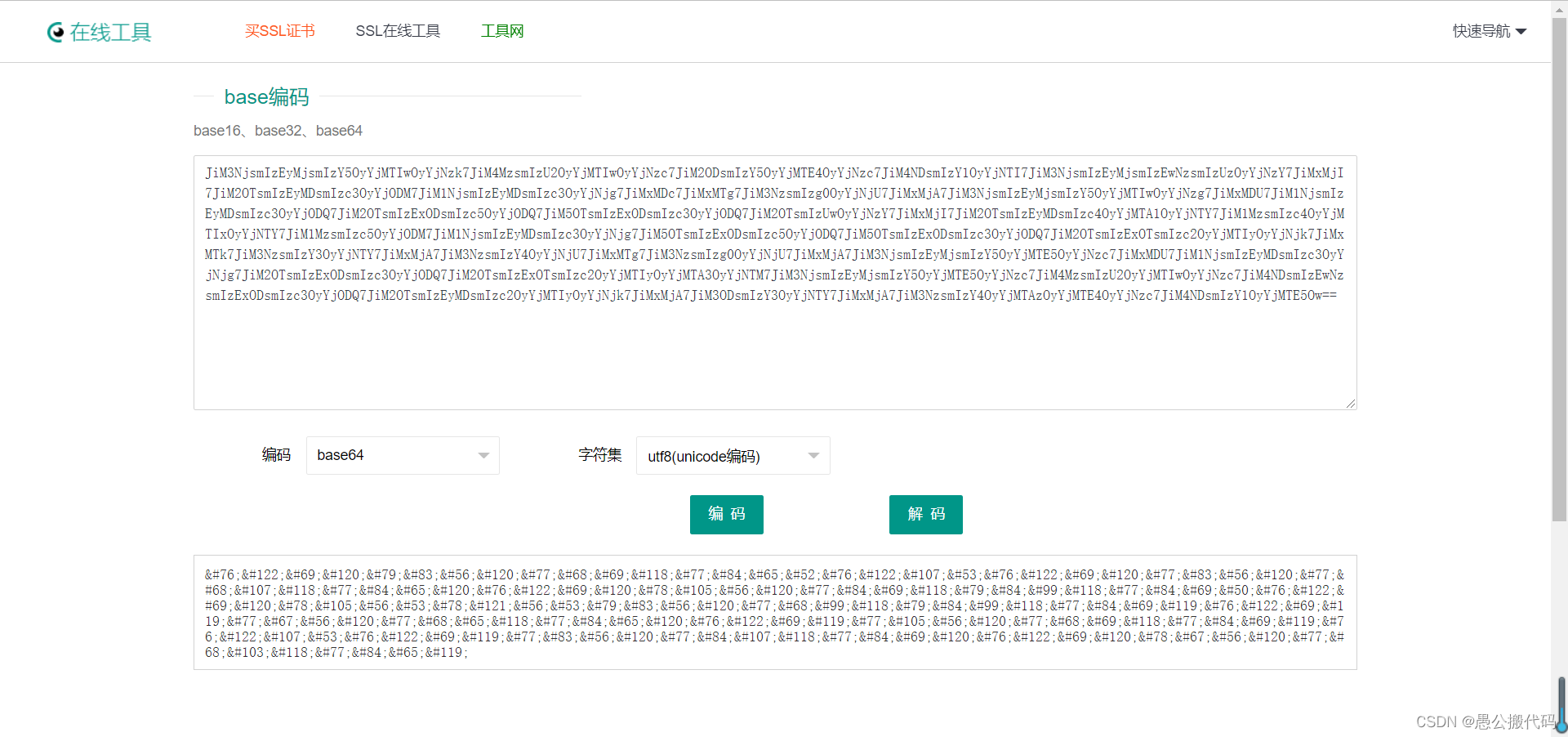The width and height of the screenshot is (1568, 737).
Task: Open the 工具网 link
Action: (502, 31)
